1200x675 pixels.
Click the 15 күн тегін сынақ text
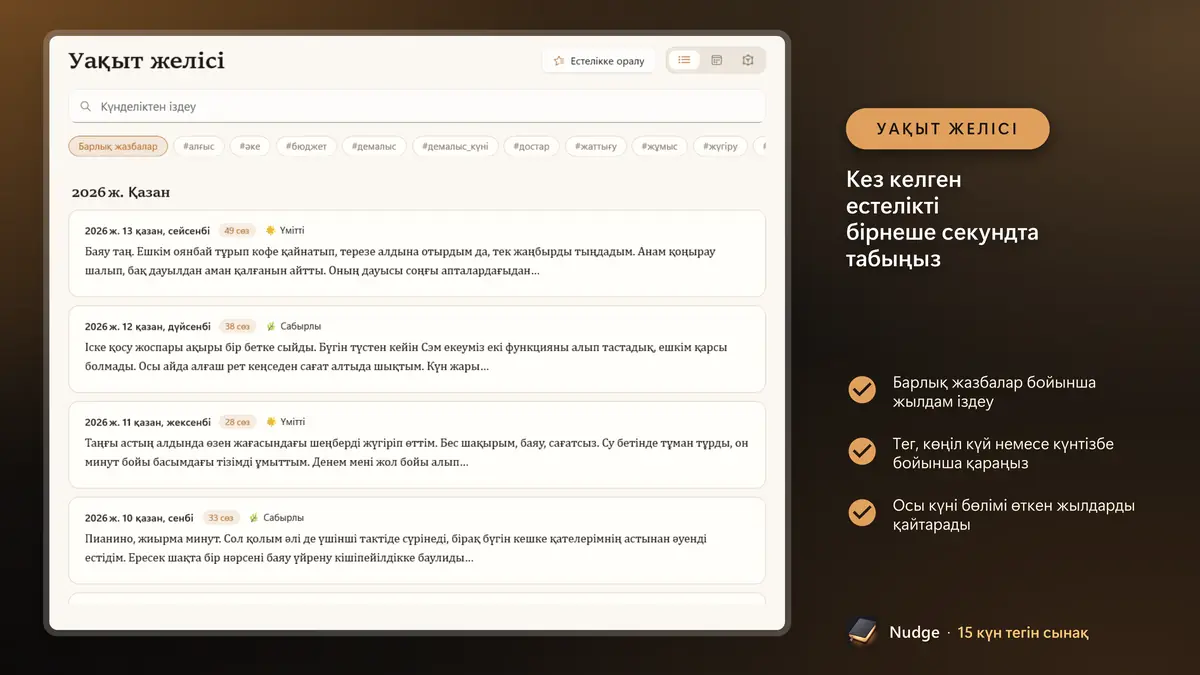[x=1023, y=633]
